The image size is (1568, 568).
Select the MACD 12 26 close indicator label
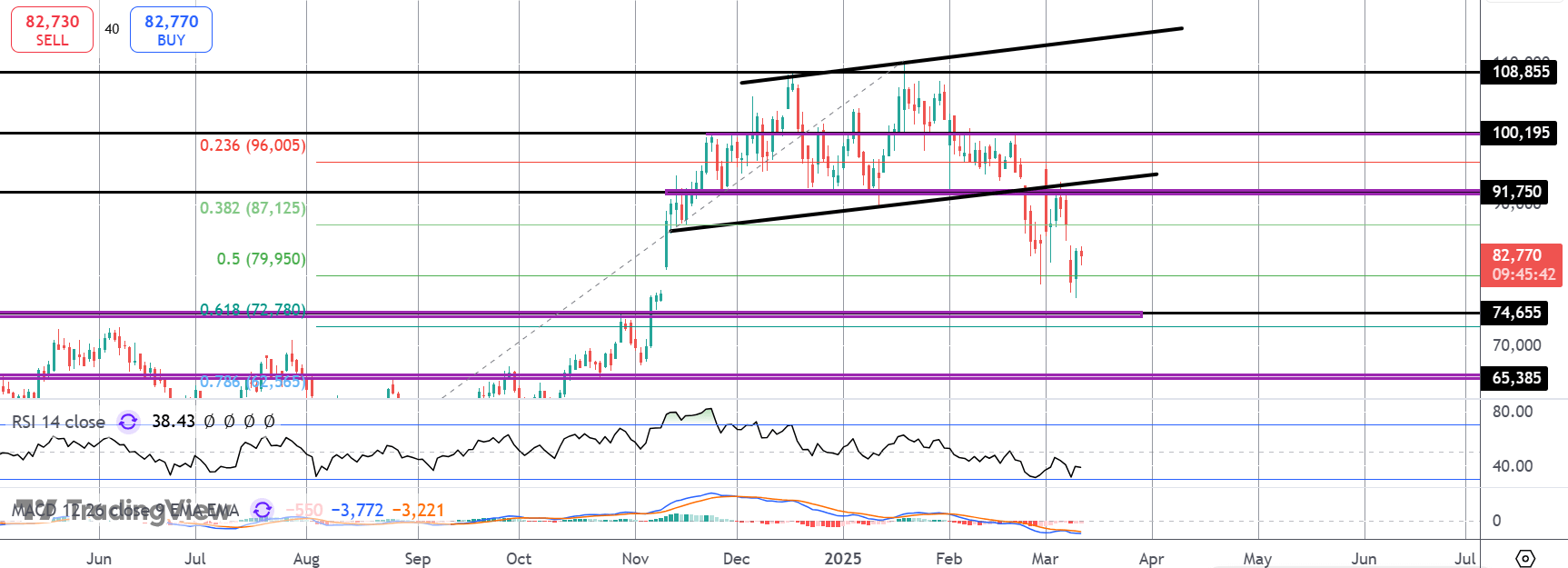tap(125, 510)
